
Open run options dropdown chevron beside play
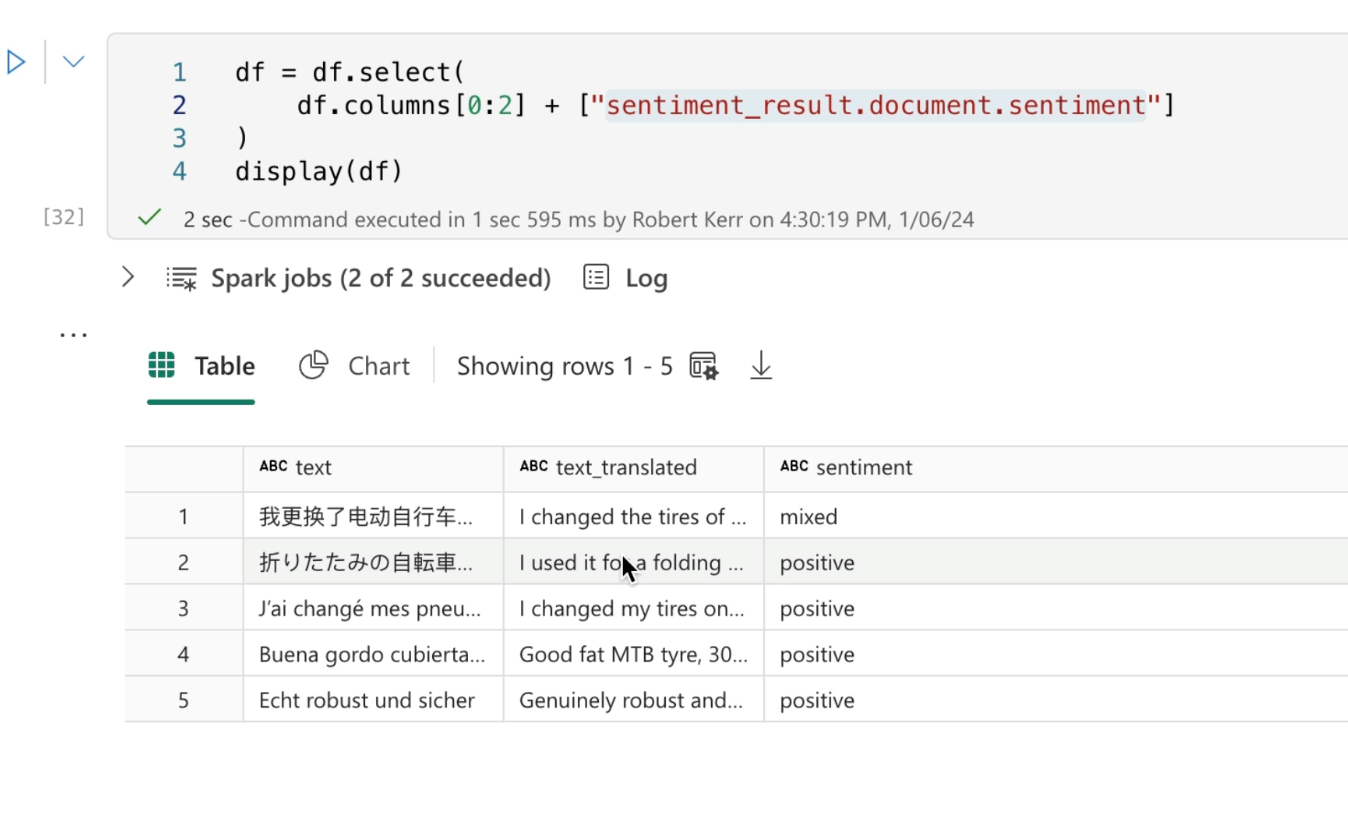tap(73, 62)
